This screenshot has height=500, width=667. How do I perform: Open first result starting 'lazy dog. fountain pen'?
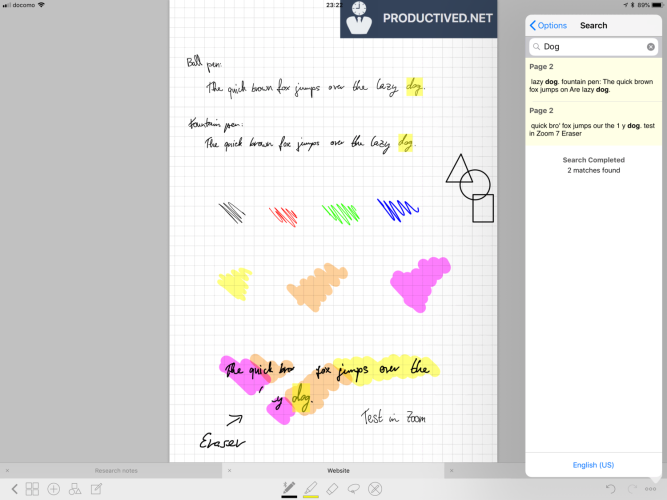click(593, 79)
